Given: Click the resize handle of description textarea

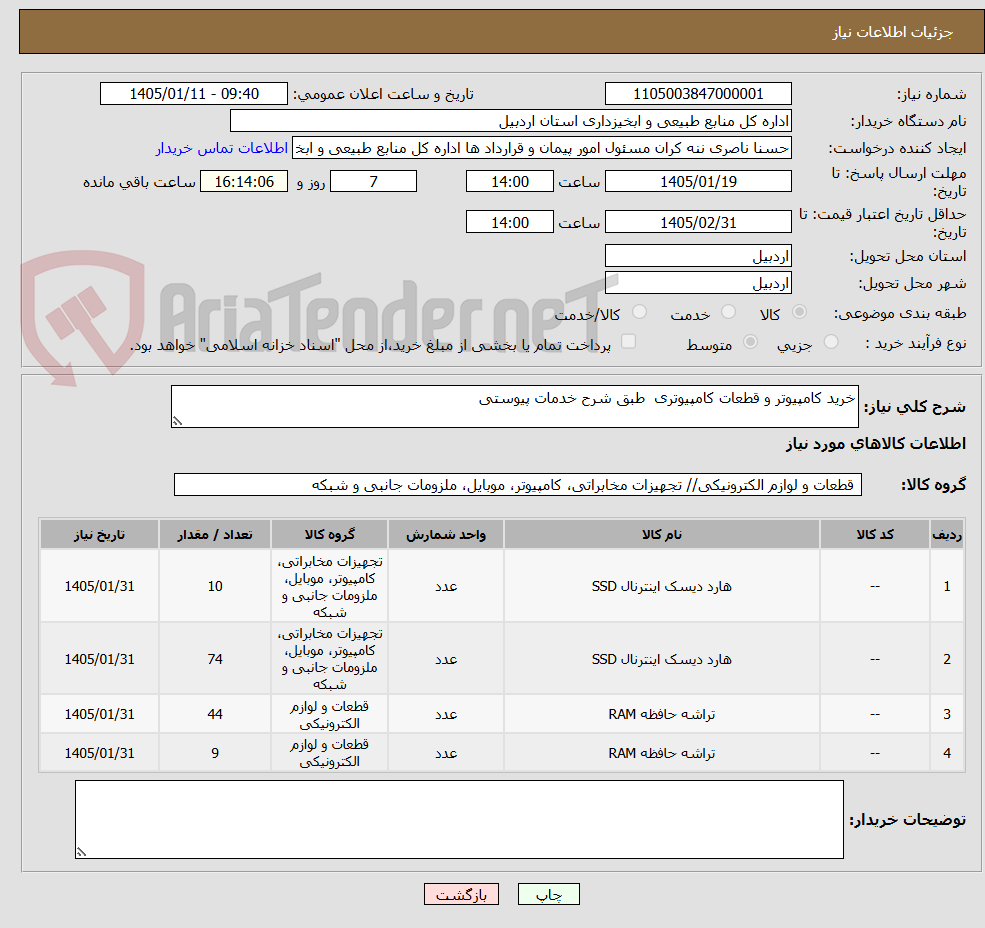Looking at the screenshot, I should [177, 421].
